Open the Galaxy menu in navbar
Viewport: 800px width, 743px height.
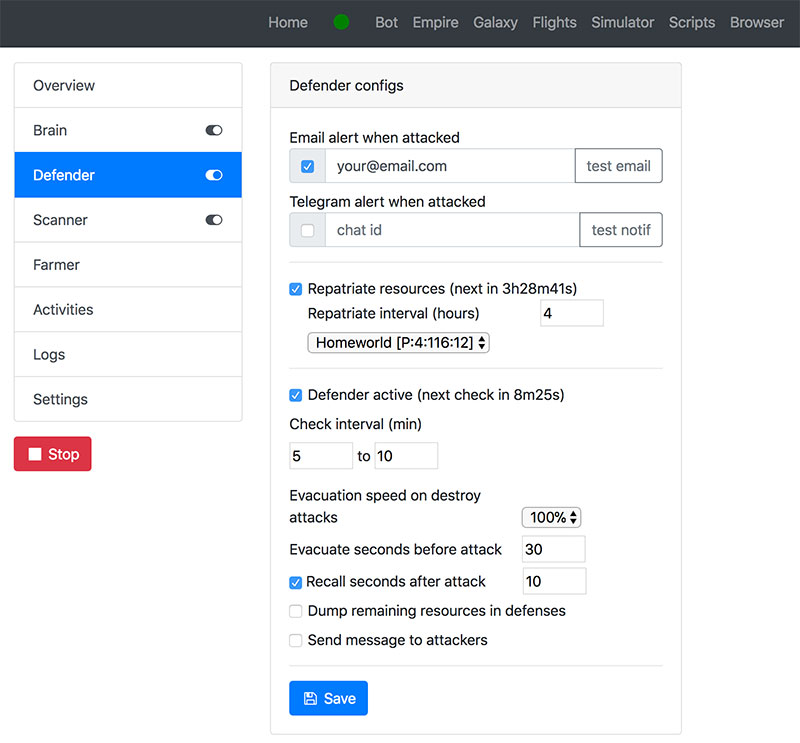tap(495, 22)
